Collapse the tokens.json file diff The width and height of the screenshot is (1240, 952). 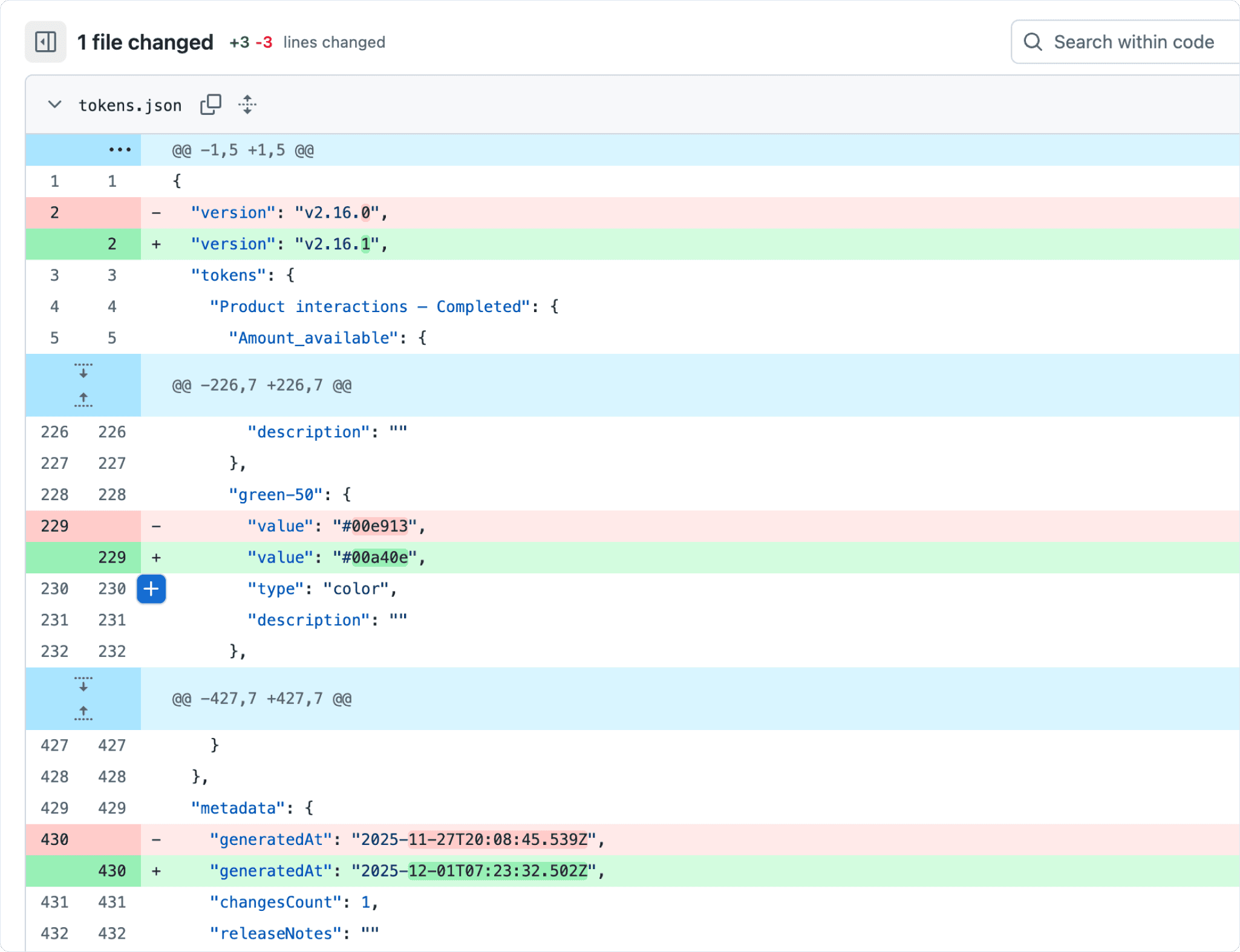tap(54, 105)
